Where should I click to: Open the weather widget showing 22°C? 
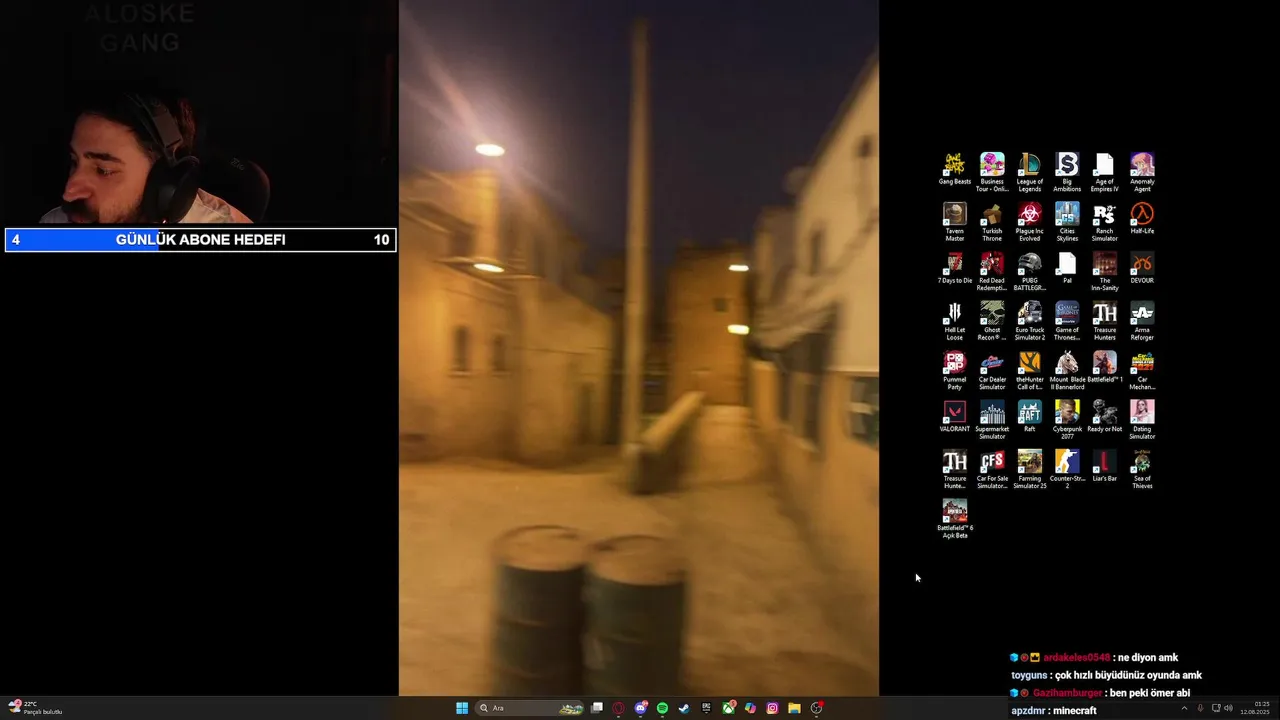click(35, 708)
